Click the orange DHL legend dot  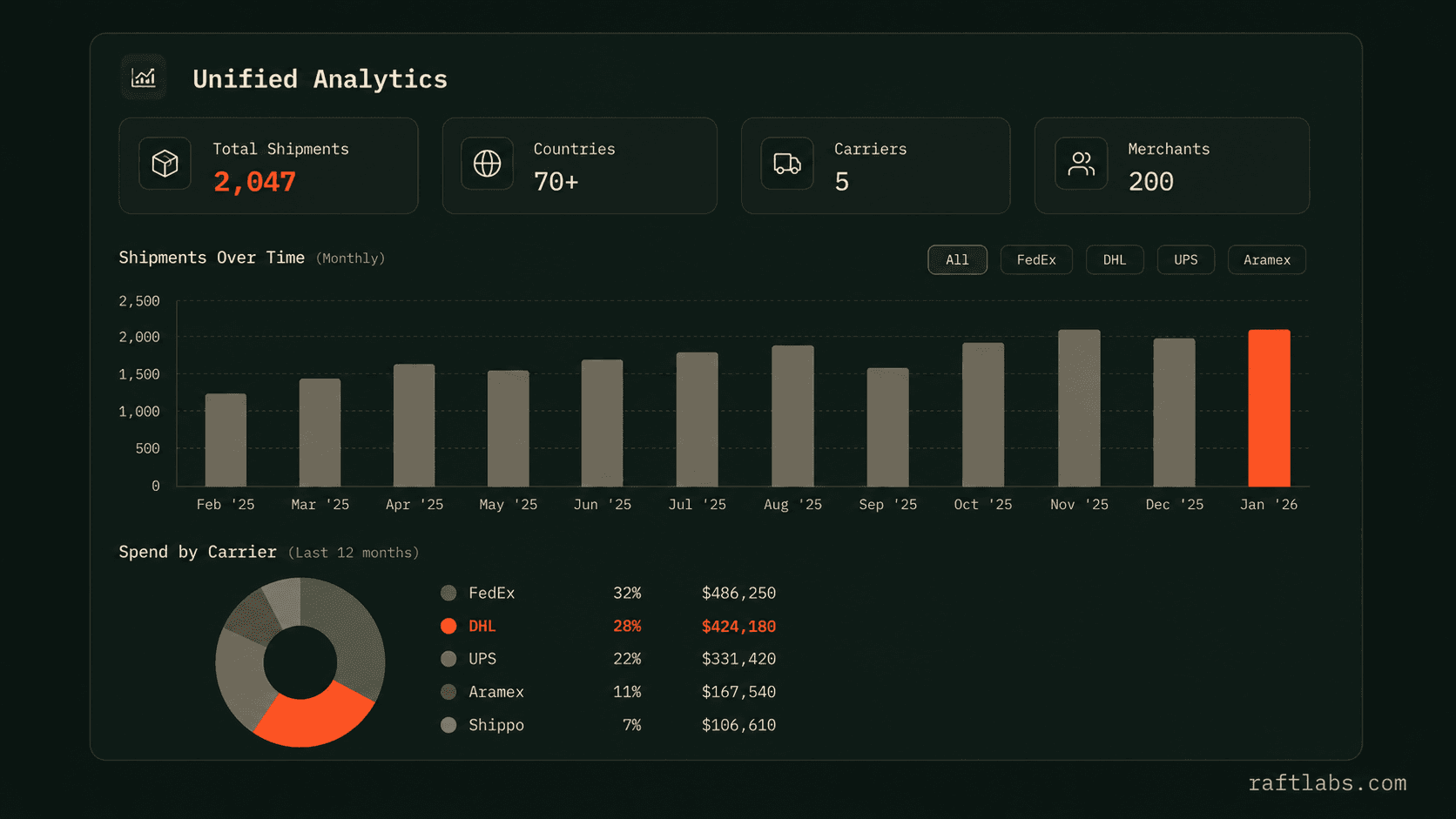[x=448, y=626]
